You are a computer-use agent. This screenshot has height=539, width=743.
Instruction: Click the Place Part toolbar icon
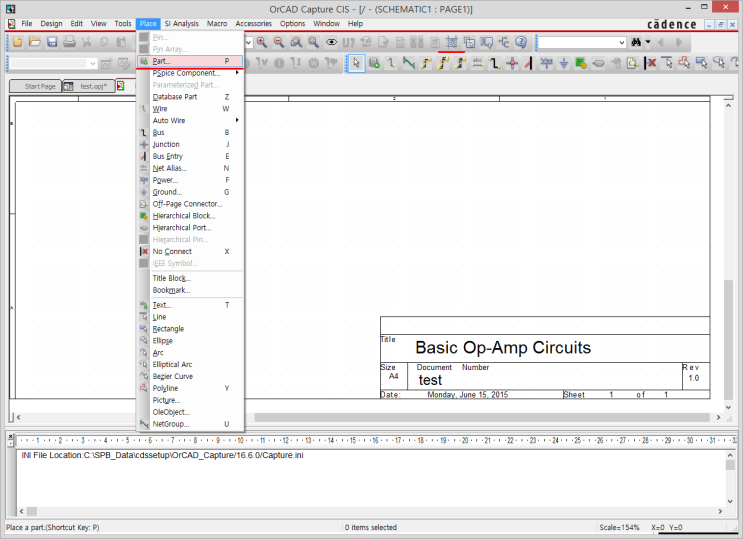374,63
